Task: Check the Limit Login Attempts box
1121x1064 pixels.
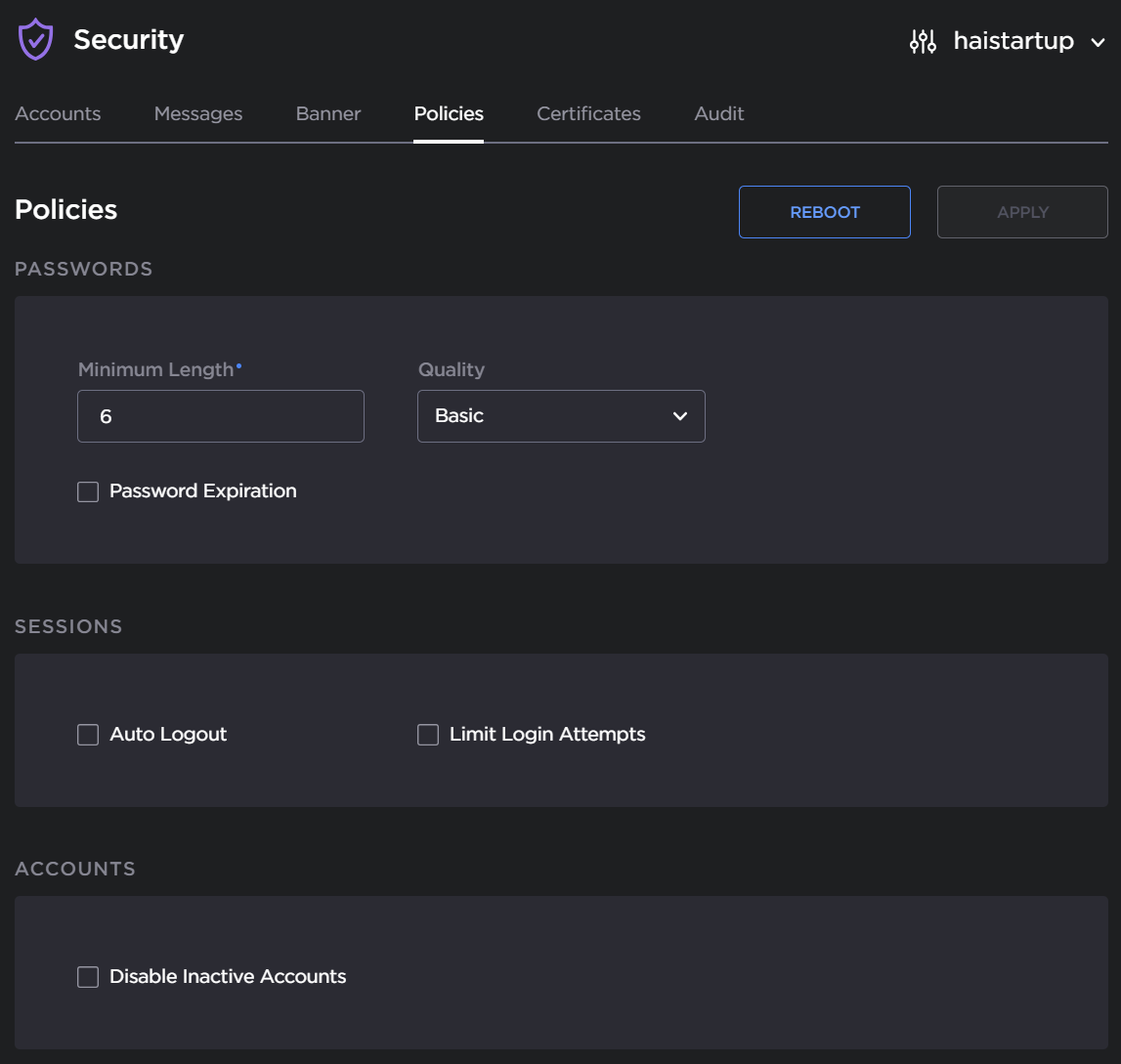Action: tap(428, 735)
